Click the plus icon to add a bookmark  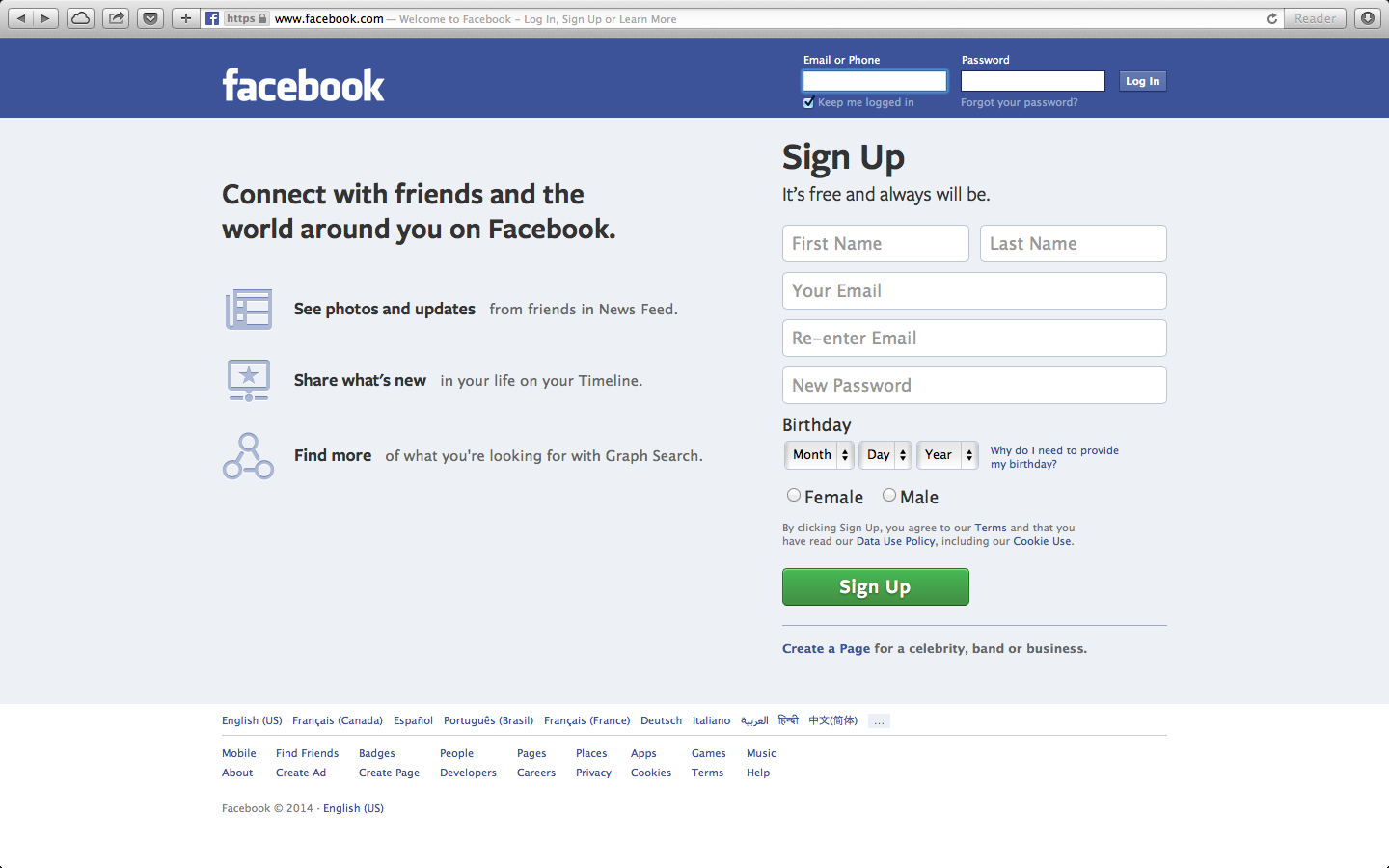click(x=185, y=18)
